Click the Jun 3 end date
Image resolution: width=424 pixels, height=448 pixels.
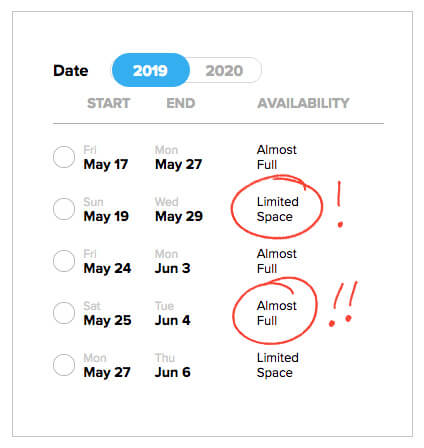coord(173,268)
